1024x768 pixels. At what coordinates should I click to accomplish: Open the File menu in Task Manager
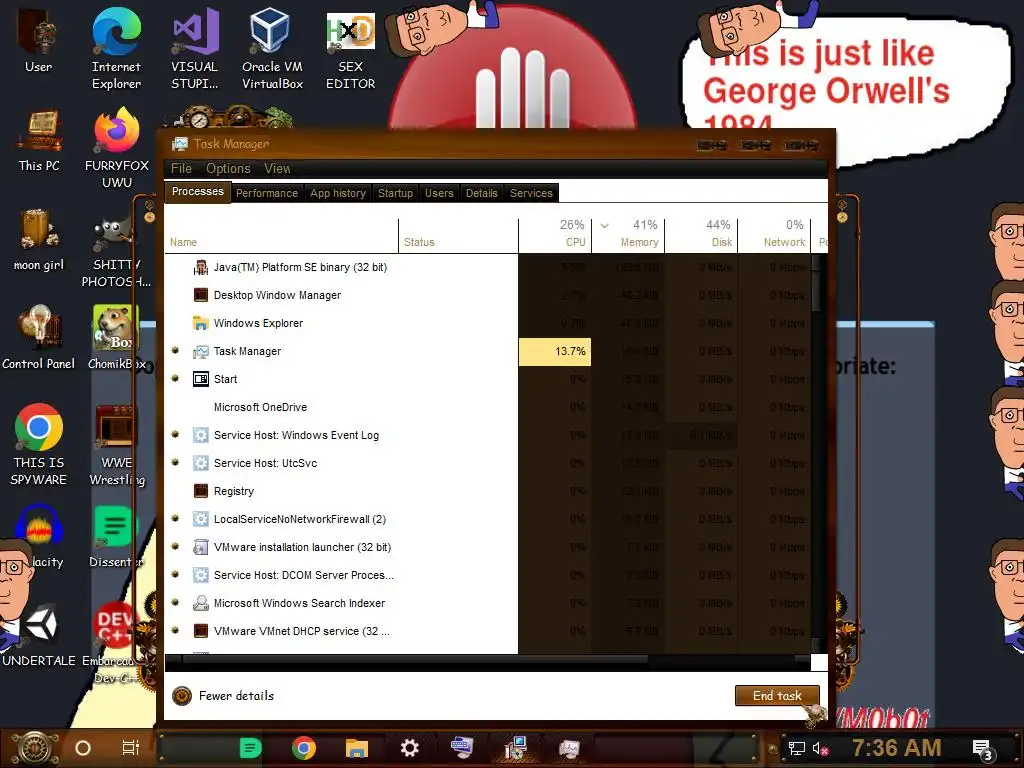(181, 168)
